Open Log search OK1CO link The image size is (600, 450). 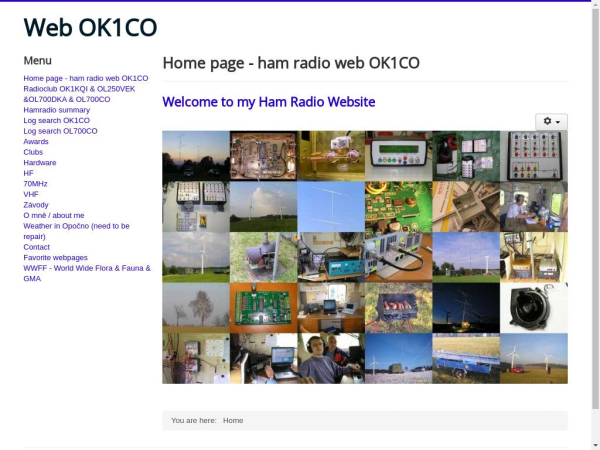click(57, 120)
